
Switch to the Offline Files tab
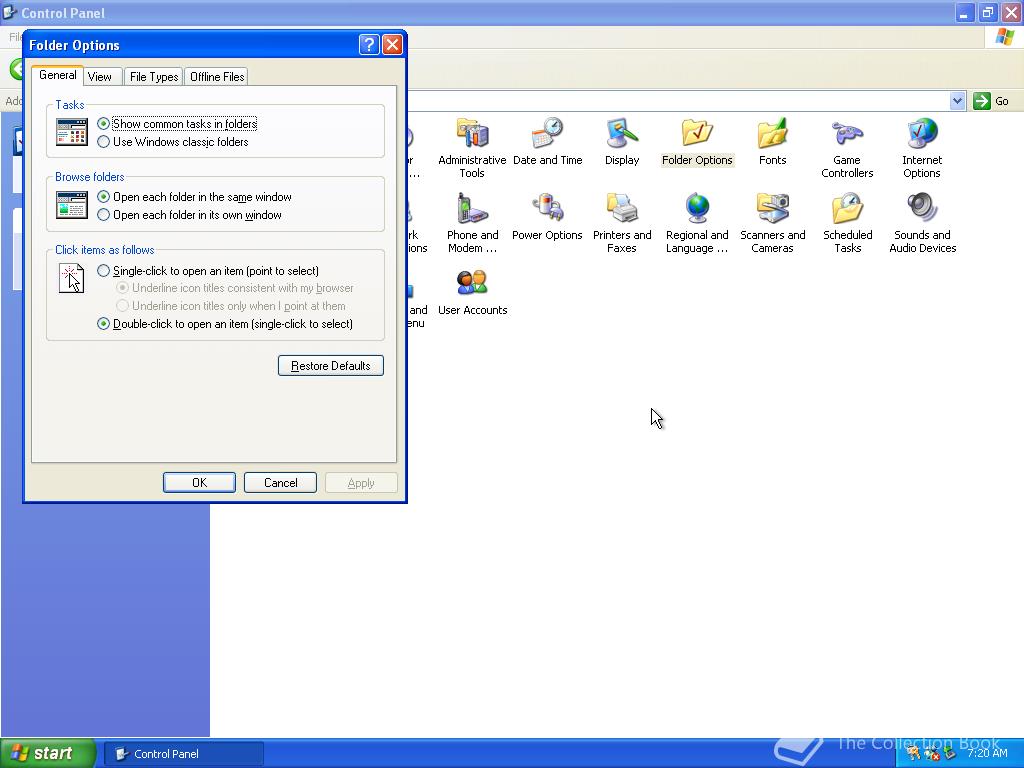pyautogui.click(x=217, y=77)
